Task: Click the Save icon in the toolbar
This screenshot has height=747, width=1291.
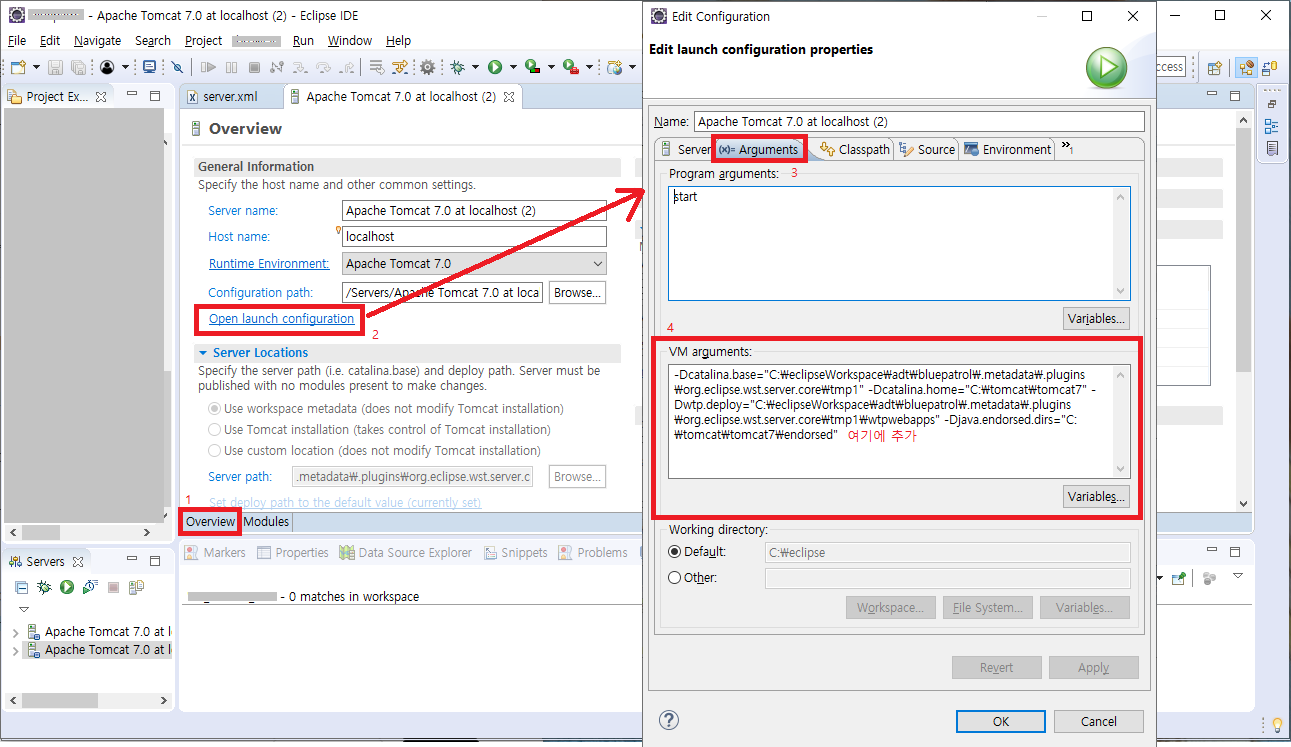Action: (x=55, y=67)
